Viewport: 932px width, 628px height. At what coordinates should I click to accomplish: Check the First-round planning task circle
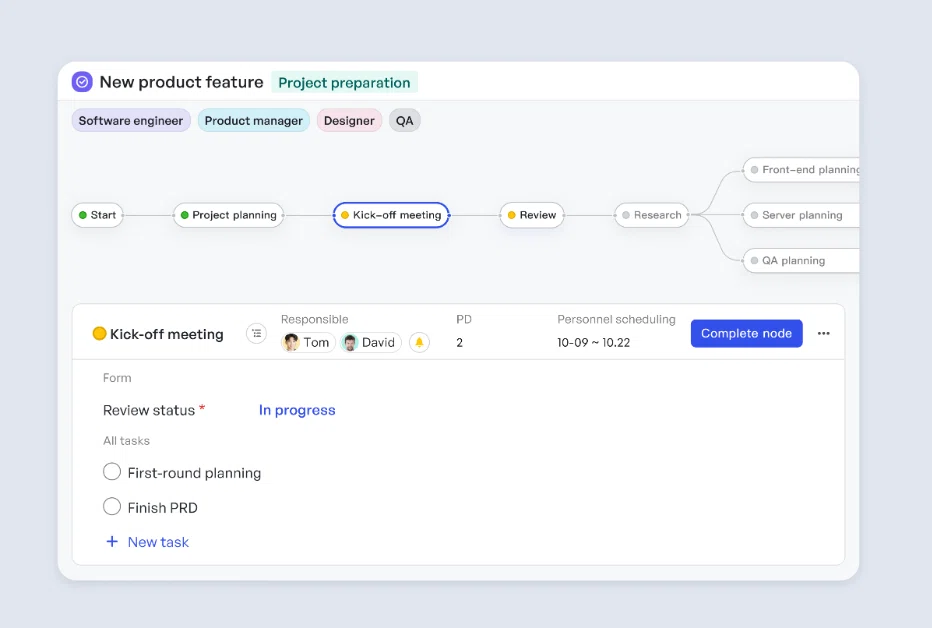(x=112, y=472)
